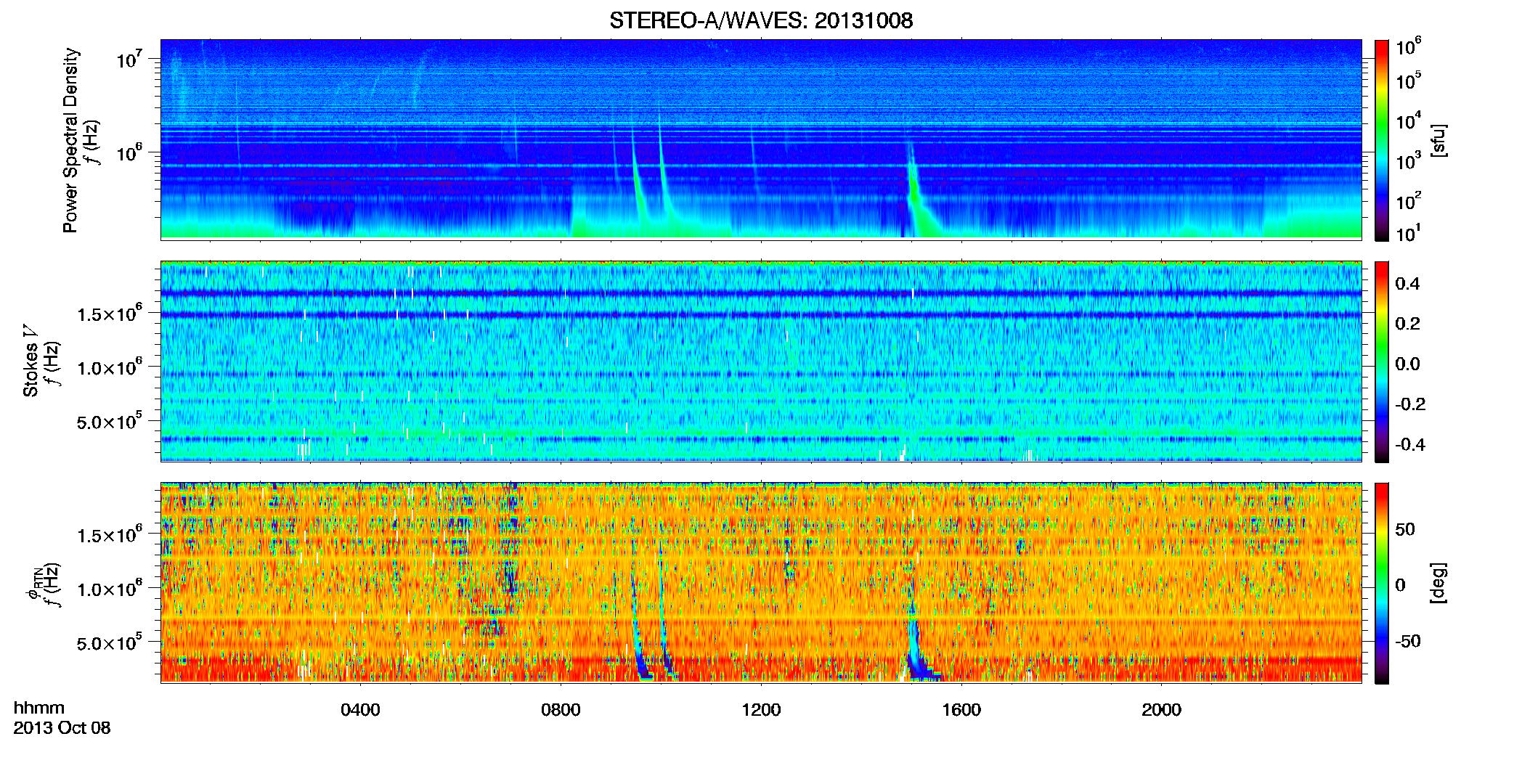This screenshot has width=1522, height=784.
Task: Pick the degree colorbar beside the bottom panel
Action: point(1382,584)
